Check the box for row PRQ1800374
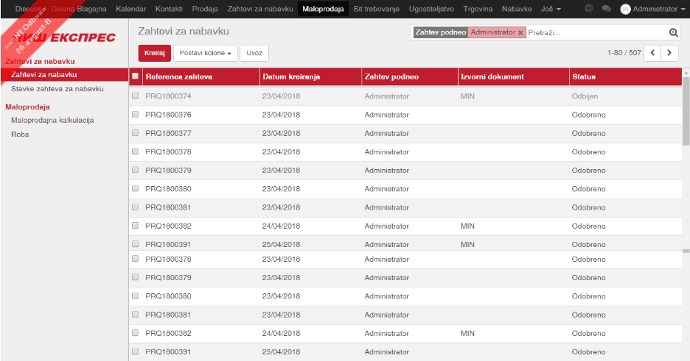Viewport: 690px width, 361px height. [x=135, y=96]
